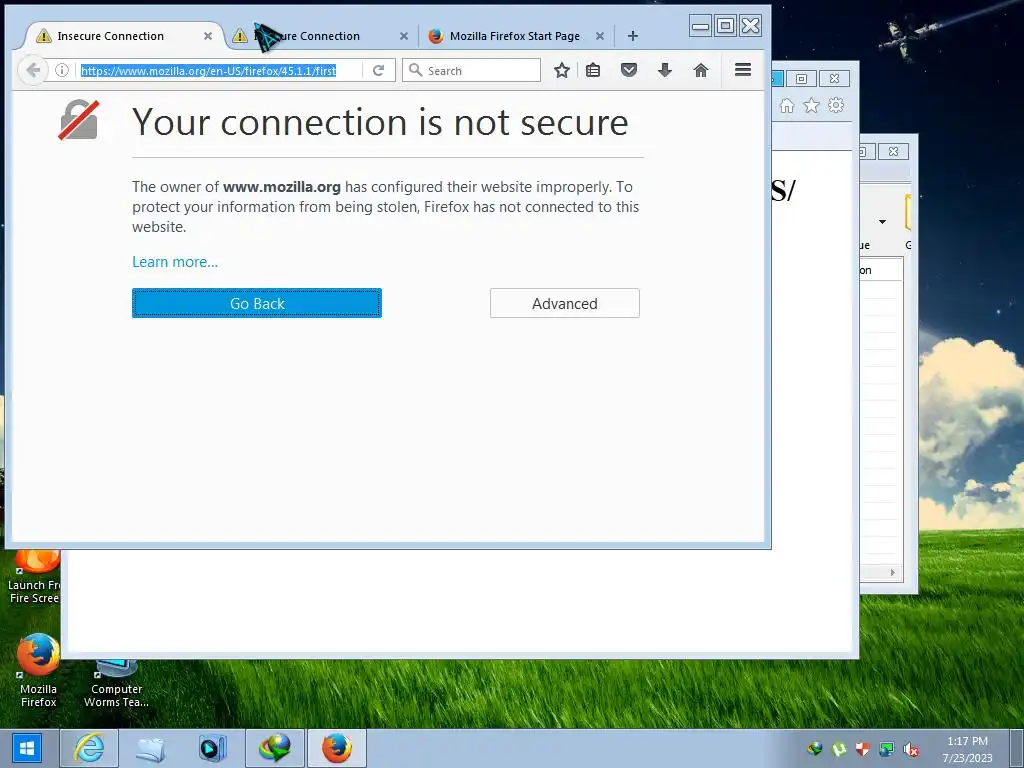
Task: Open a new tab with plus button
Action: pos(632,36)
